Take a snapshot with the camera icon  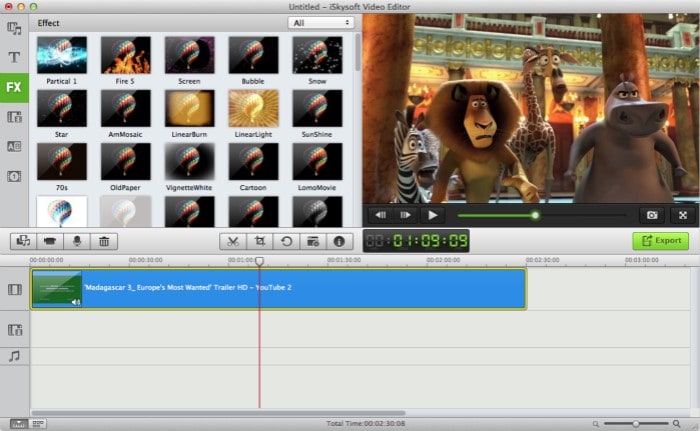pyautogui.click(x=652, y=215)
